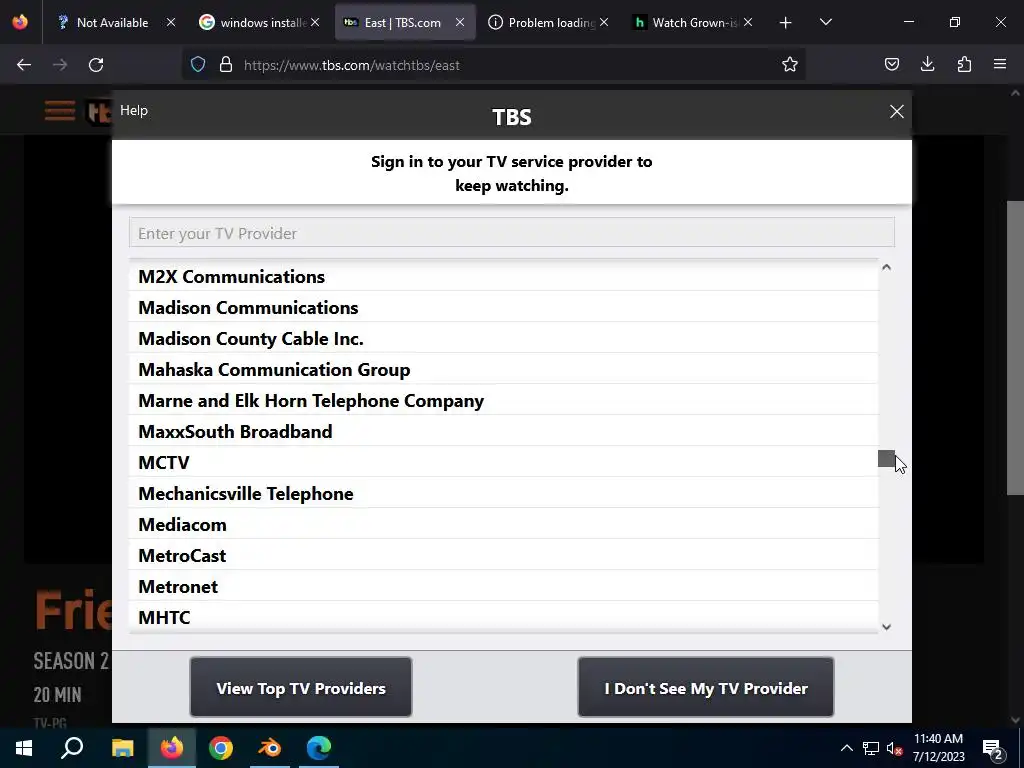1024x768 pixels.
Task: Bookmark this page with star icon
Action: coord(790,65)
